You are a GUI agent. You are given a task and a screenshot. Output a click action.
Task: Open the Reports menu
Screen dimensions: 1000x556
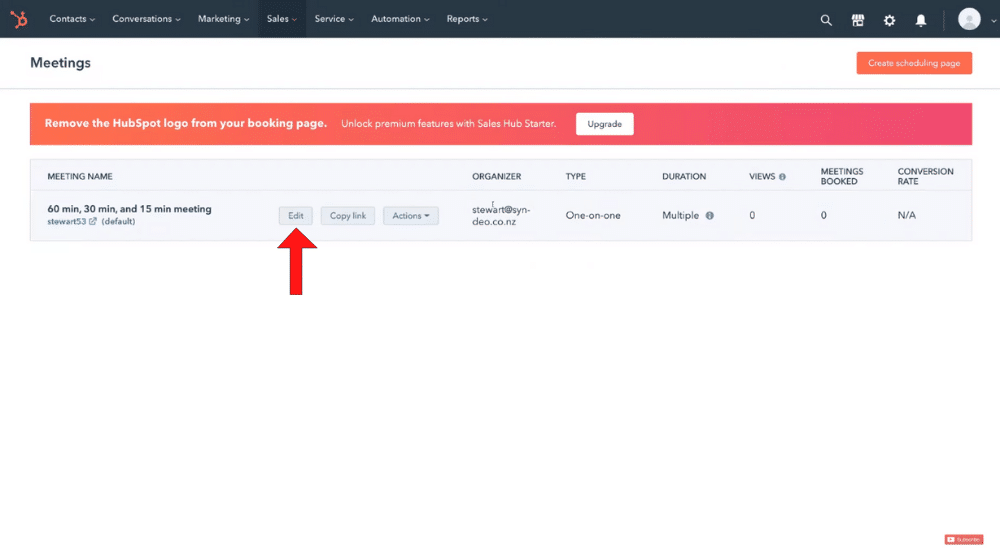467,19
